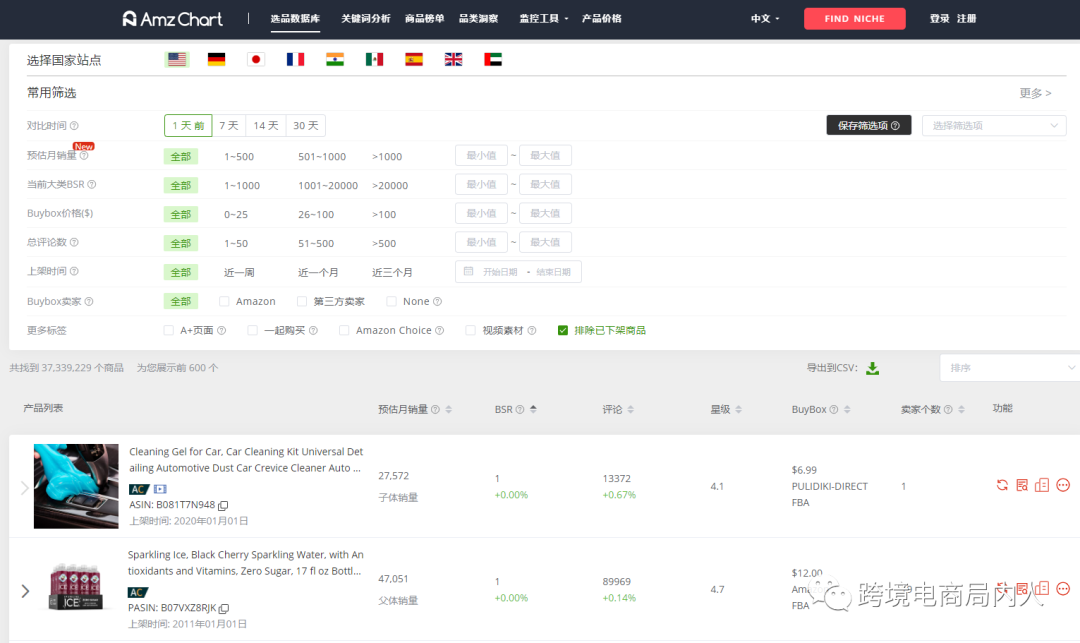Select the UAE flag site
This screenshot has height=643, width=1080.
(492, 60)
